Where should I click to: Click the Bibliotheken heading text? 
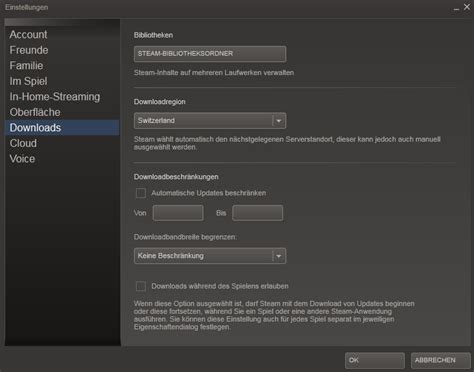coord(153,35)
